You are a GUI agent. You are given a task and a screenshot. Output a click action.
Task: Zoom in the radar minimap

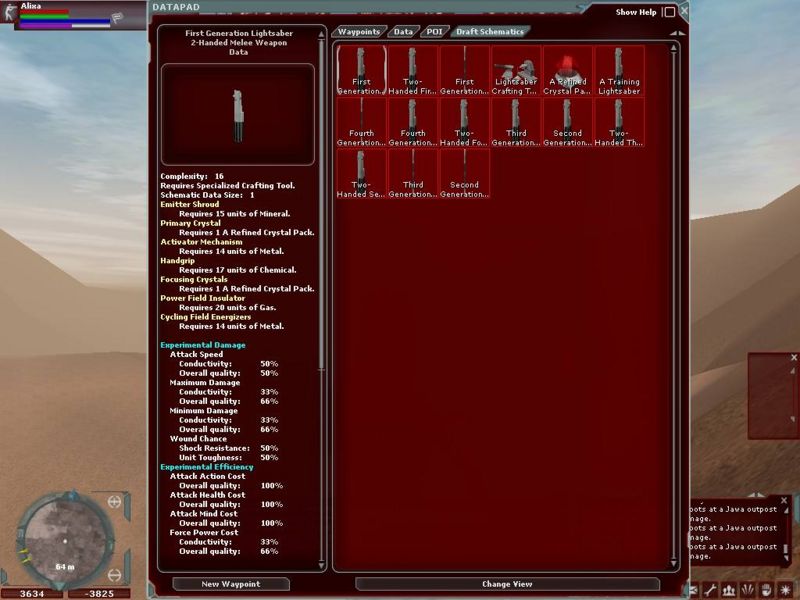pyautogui.click(x=114, y=500)
